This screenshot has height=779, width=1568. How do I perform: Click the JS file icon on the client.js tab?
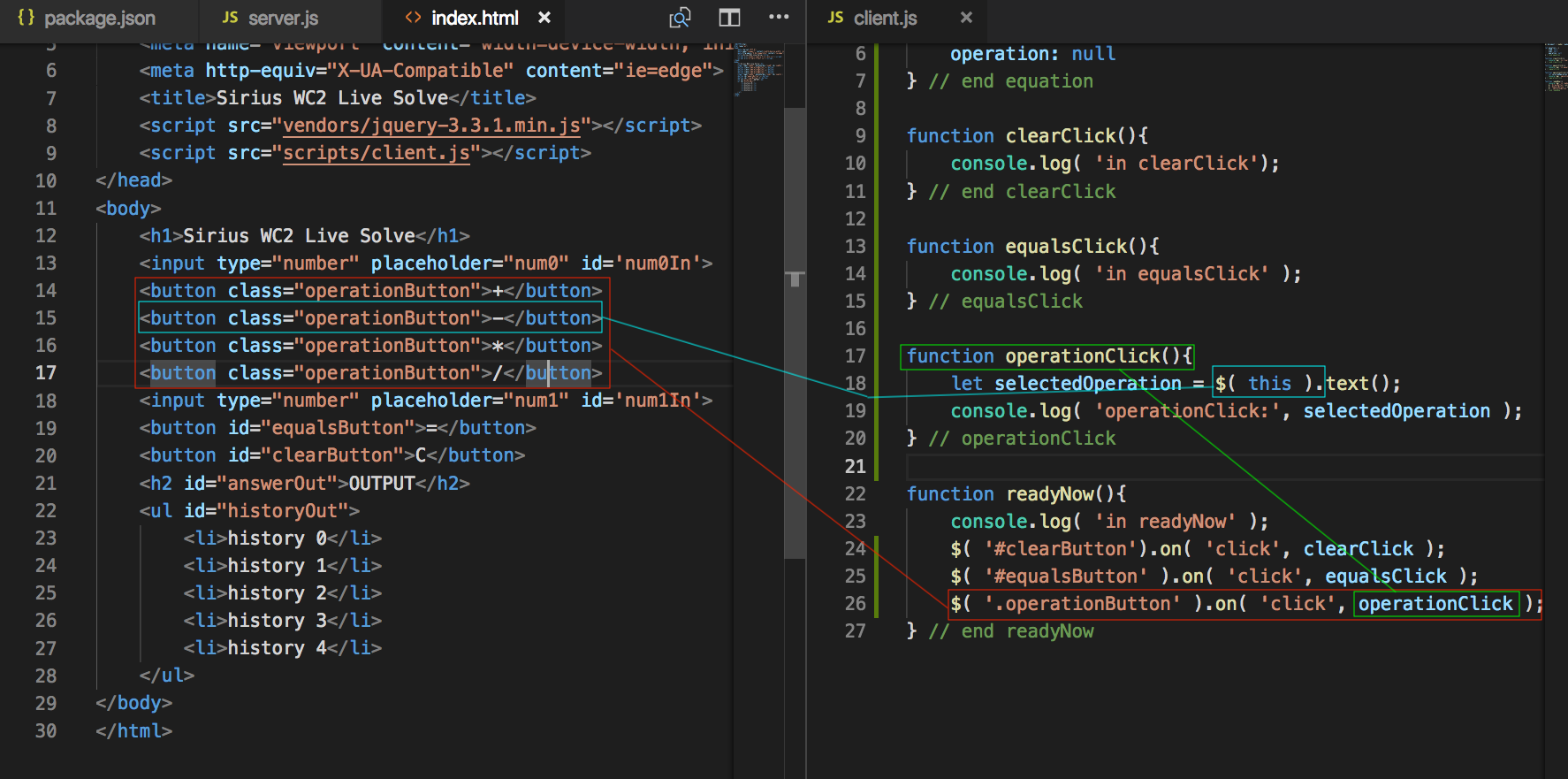coord(835,18)
